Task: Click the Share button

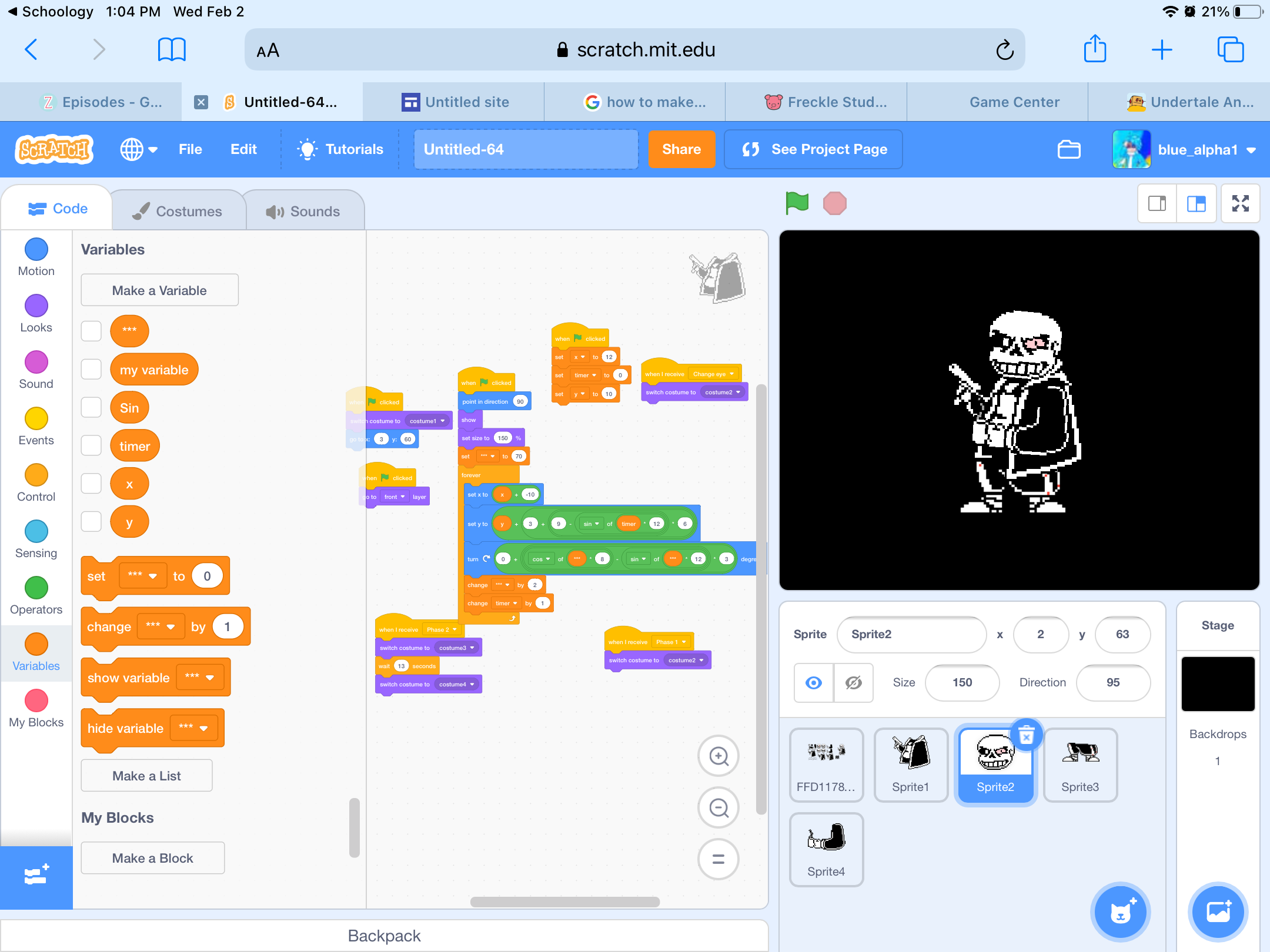Action: pyautogui.click(x=681, y=149)
